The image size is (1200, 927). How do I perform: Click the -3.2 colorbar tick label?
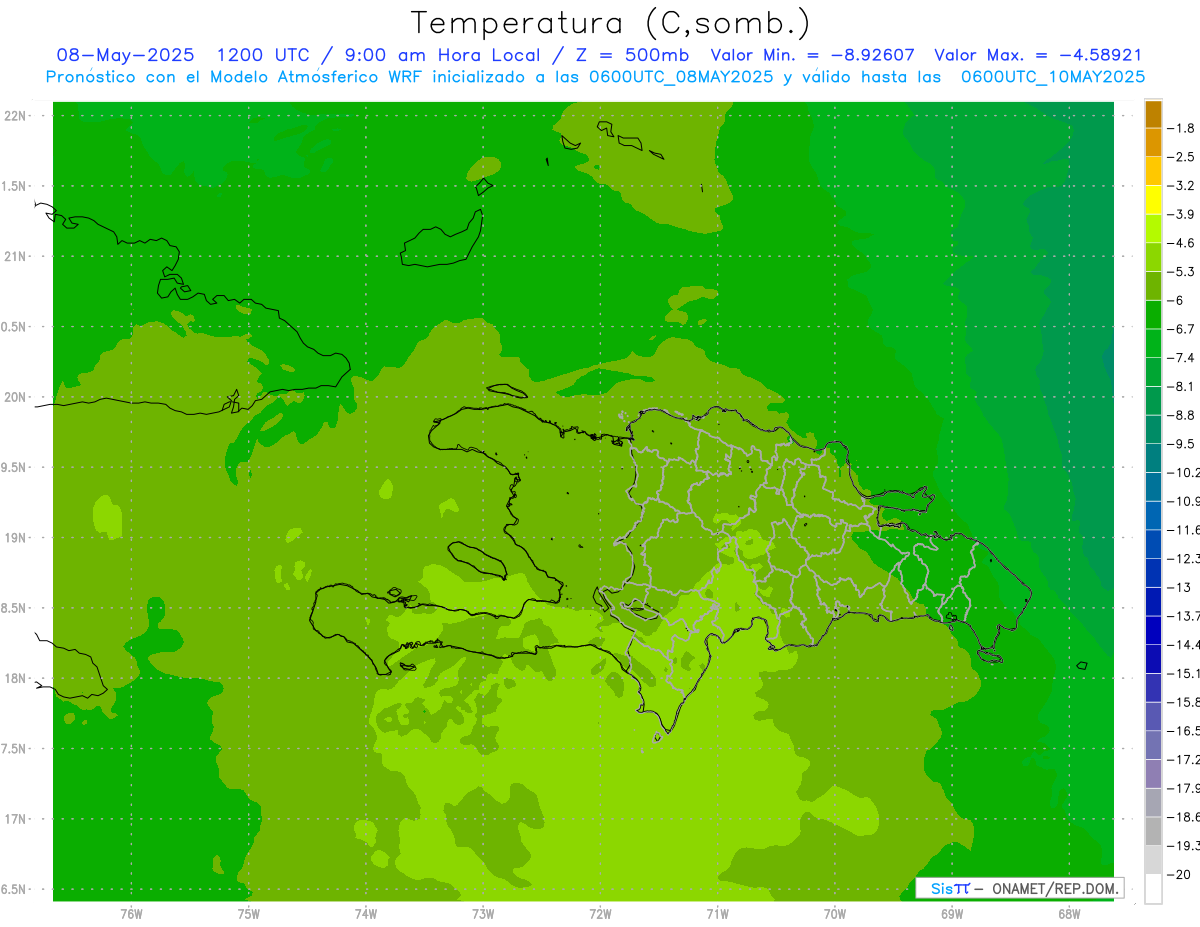(x=1181, y=186)
